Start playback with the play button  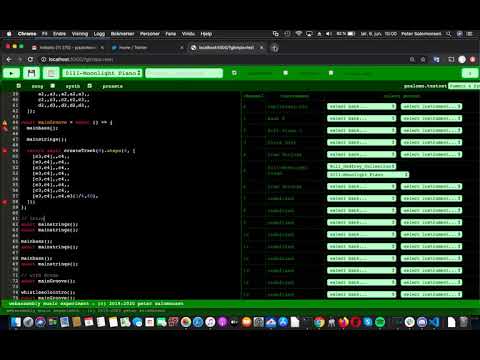[x=11, y=73]
